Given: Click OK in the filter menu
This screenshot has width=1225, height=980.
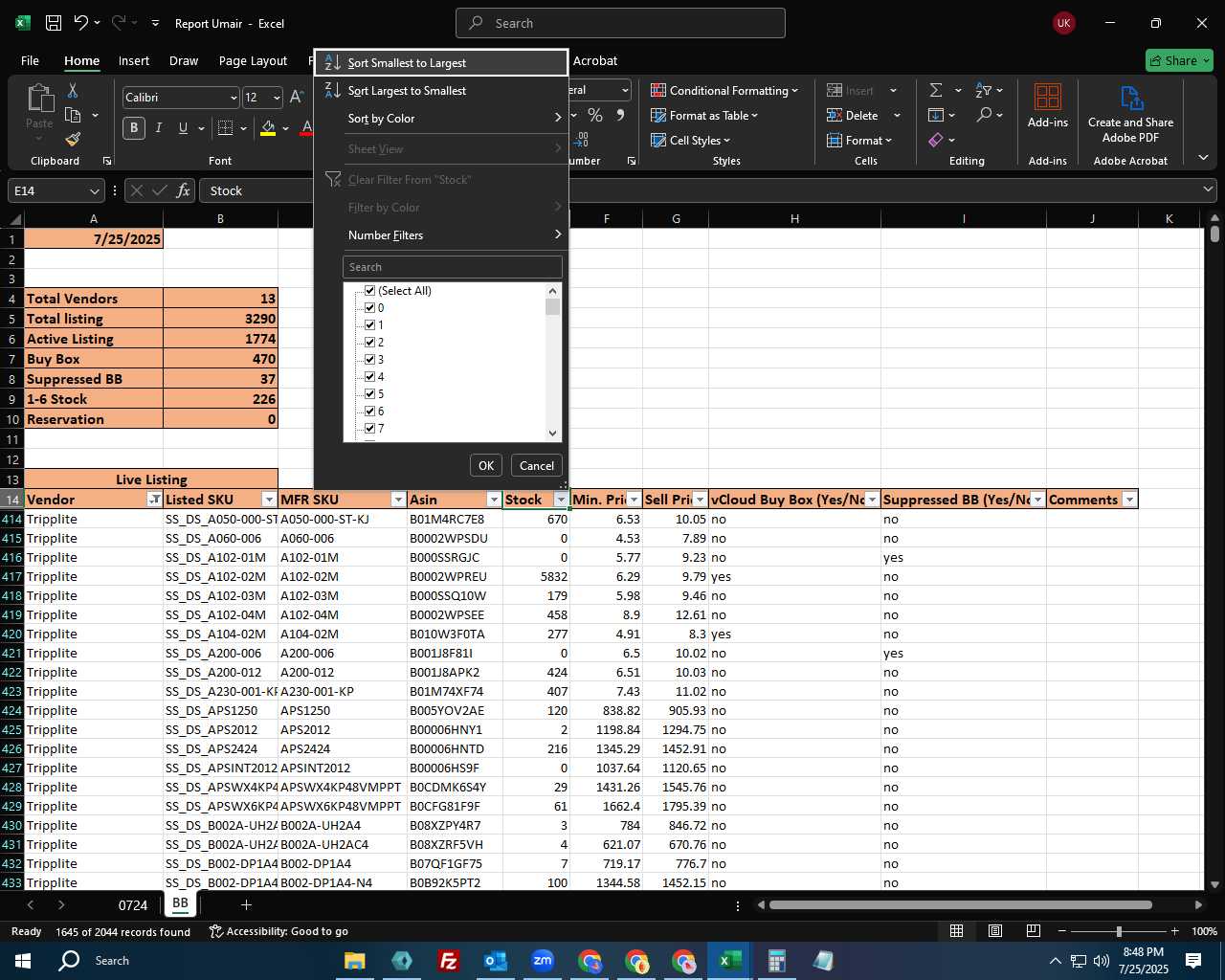Looking at the screenshot, I should [x=486, y=465].
